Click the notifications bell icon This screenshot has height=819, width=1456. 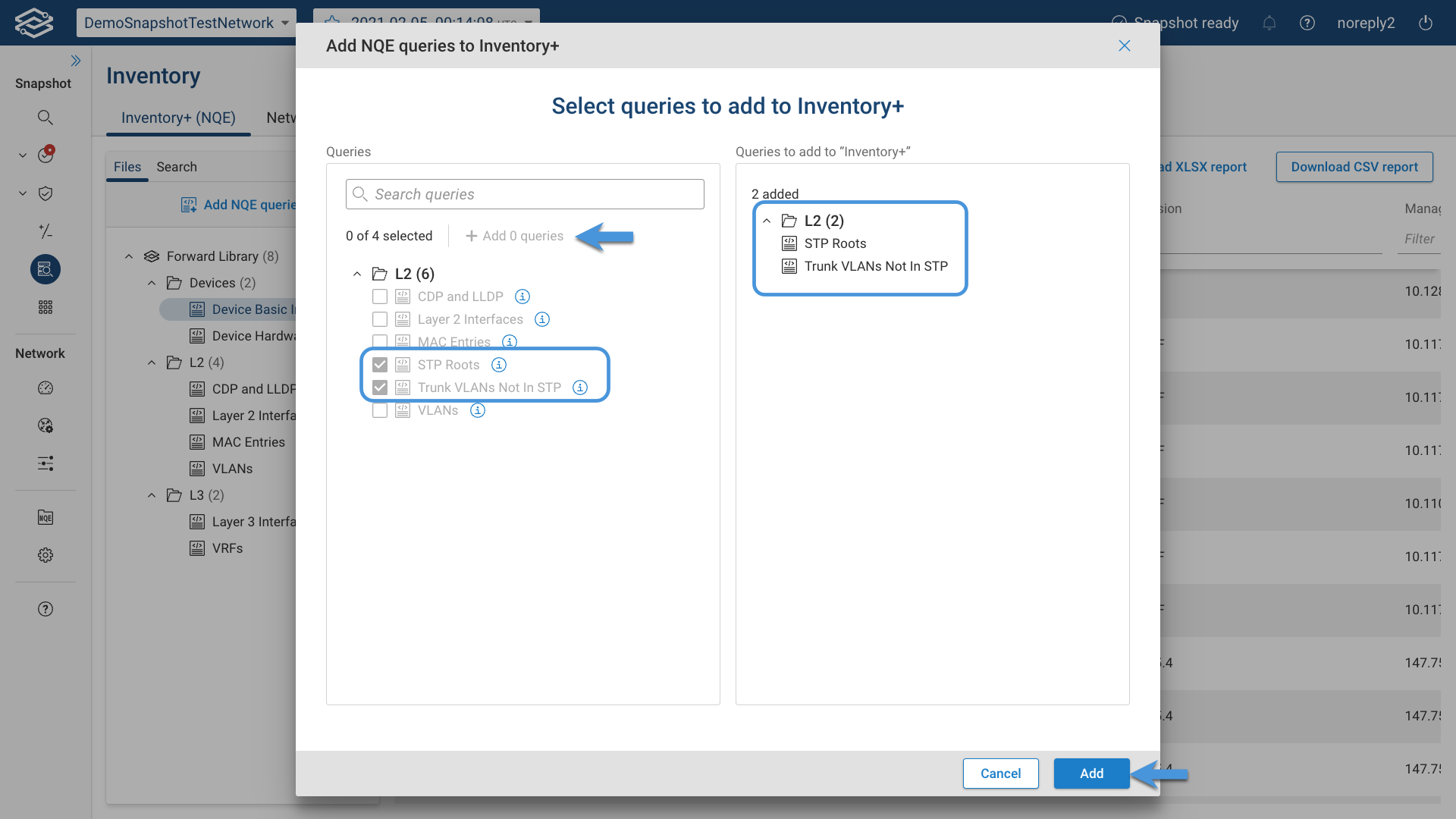pos(1269,23)
